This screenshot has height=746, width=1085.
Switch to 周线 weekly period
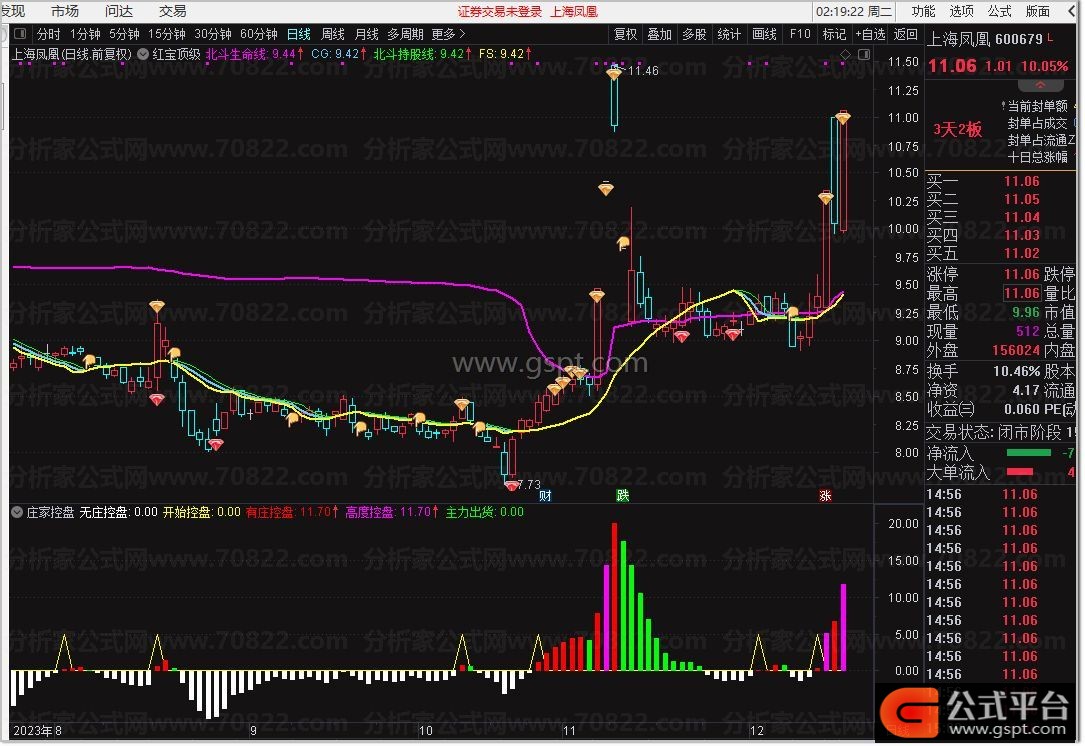[x=333, y=34]
